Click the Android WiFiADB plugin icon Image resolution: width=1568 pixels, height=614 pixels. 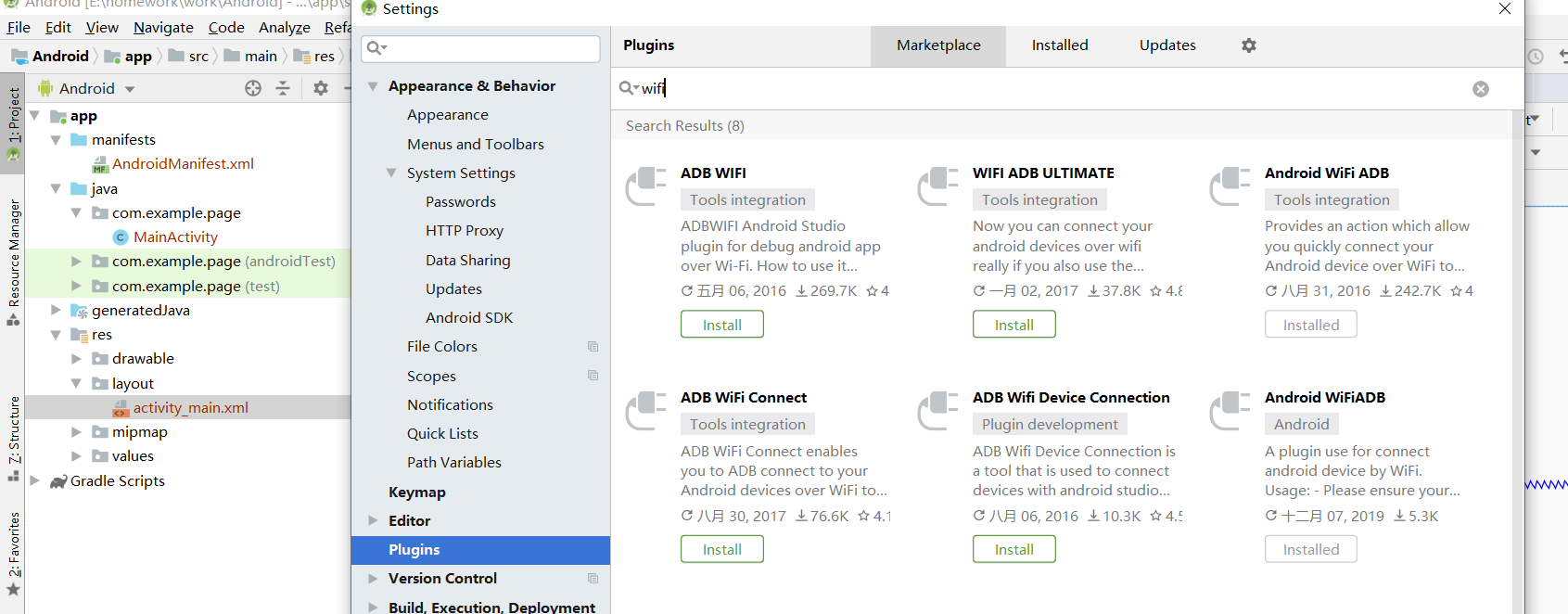(1230, 411)
